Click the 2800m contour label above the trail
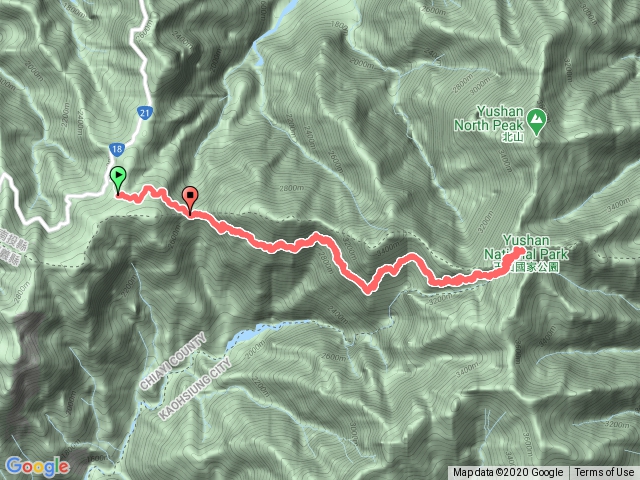The height and width of the screenshot is (480, 640). pyautogui.click(x=292, y=188)
